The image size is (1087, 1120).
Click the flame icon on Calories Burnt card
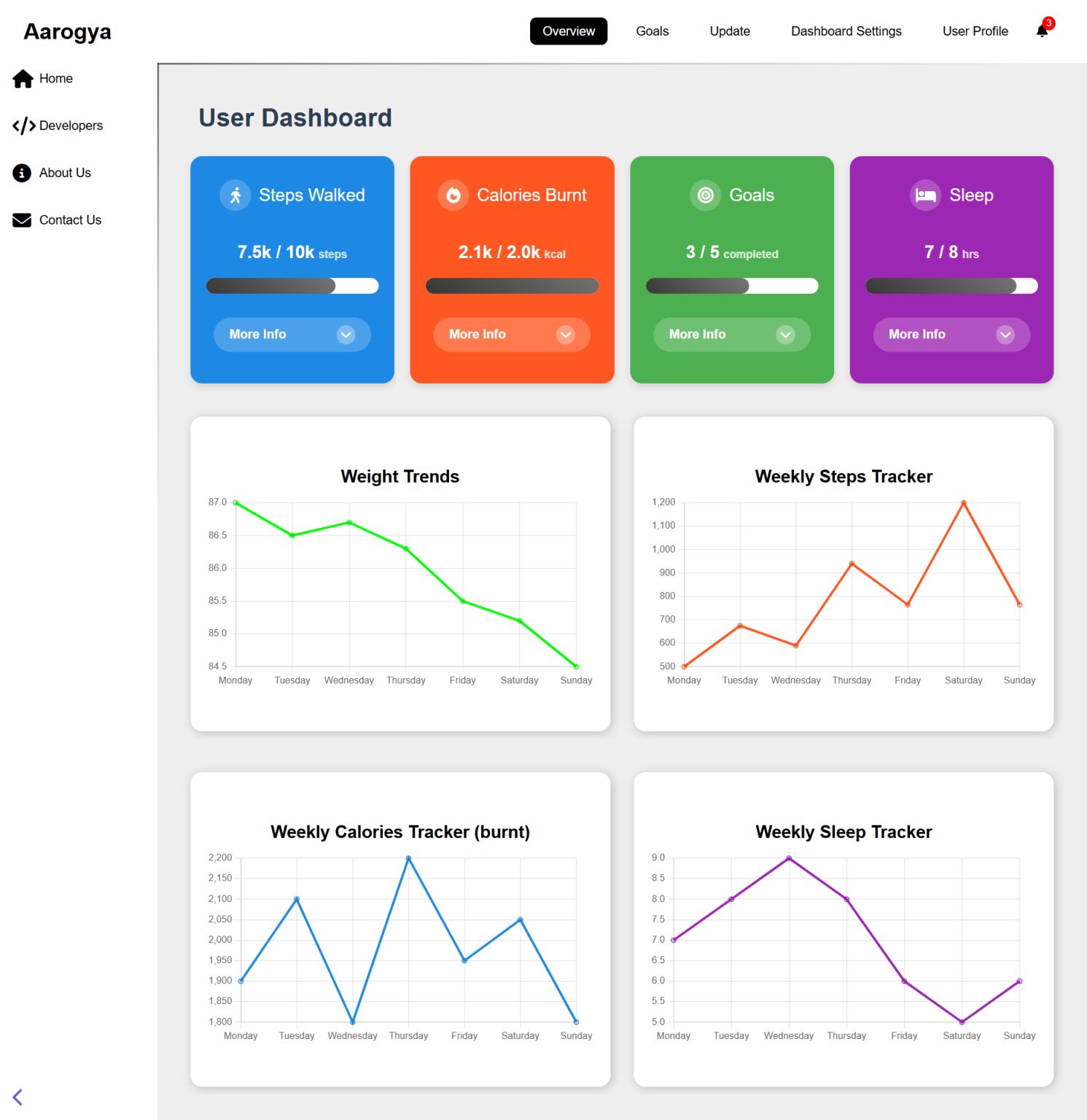tap(453, 195)
